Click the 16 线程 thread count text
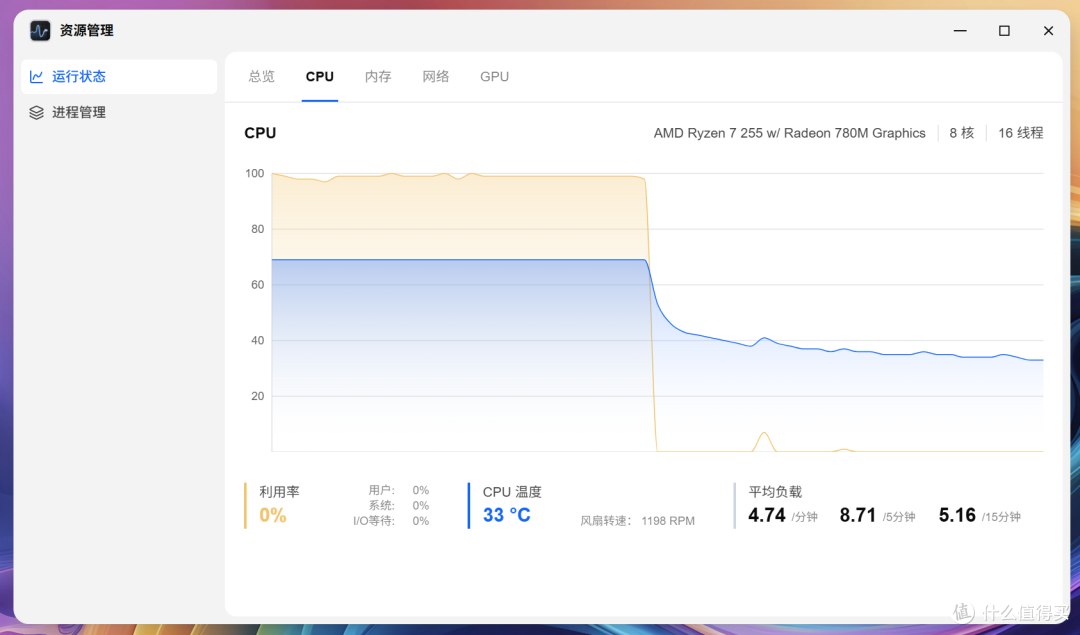Viewport: 1080px width, 635px height. [1021, 133]
